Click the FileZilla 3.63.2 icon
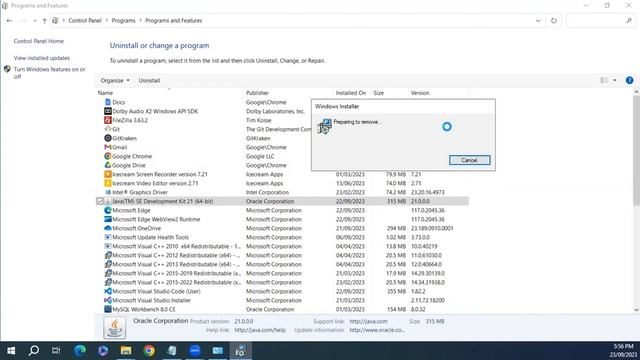The image size is (640, 360). point(108,120)
